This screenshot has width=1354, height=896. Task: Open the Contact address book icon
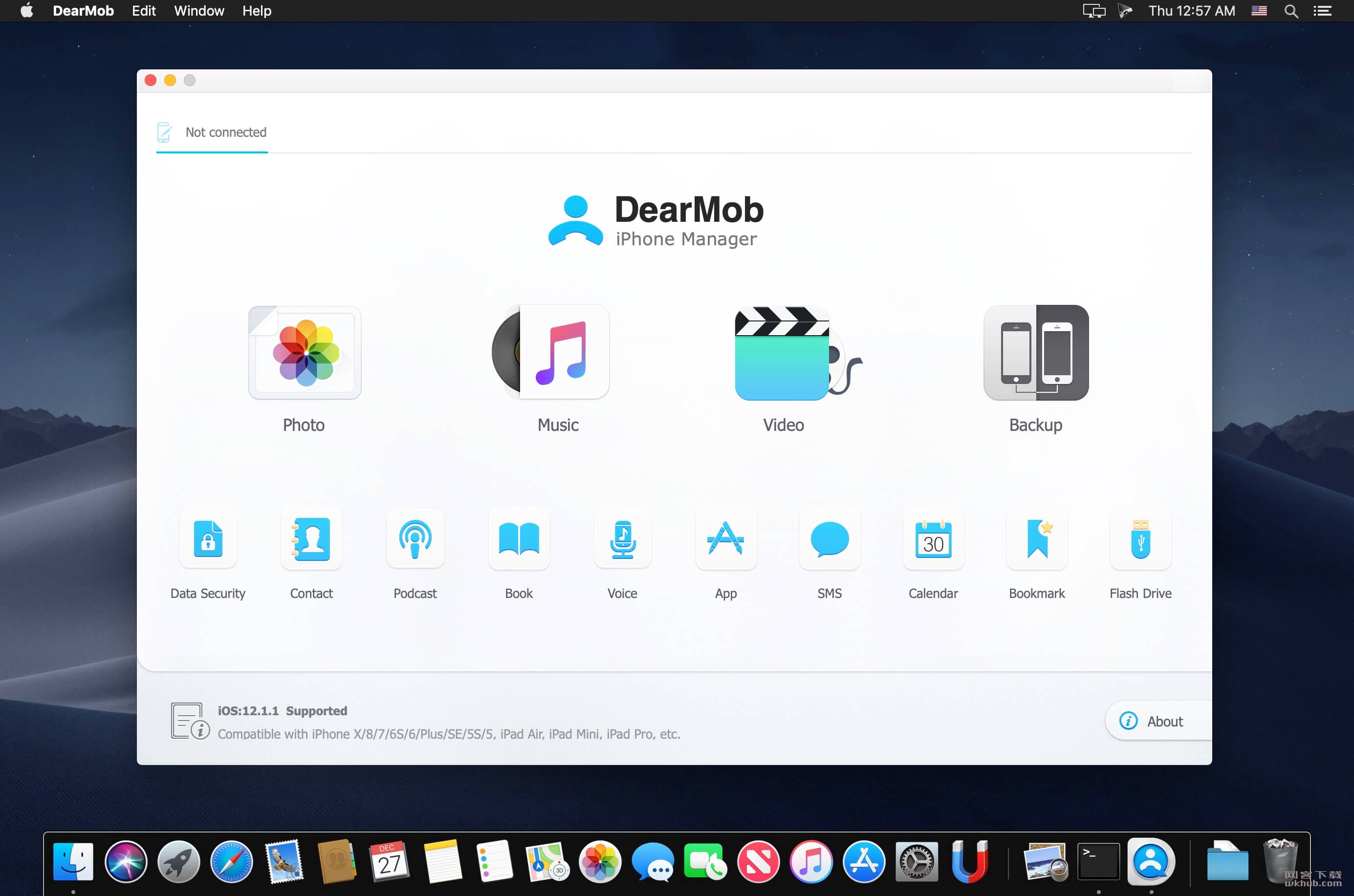pyautogui.click(x=312, y=538)
